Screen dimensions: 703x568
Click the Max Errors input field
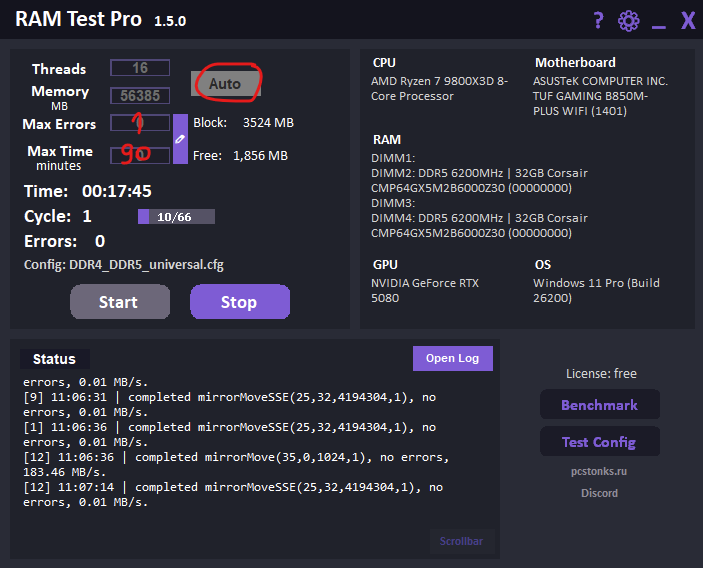[x=140, y=123]
